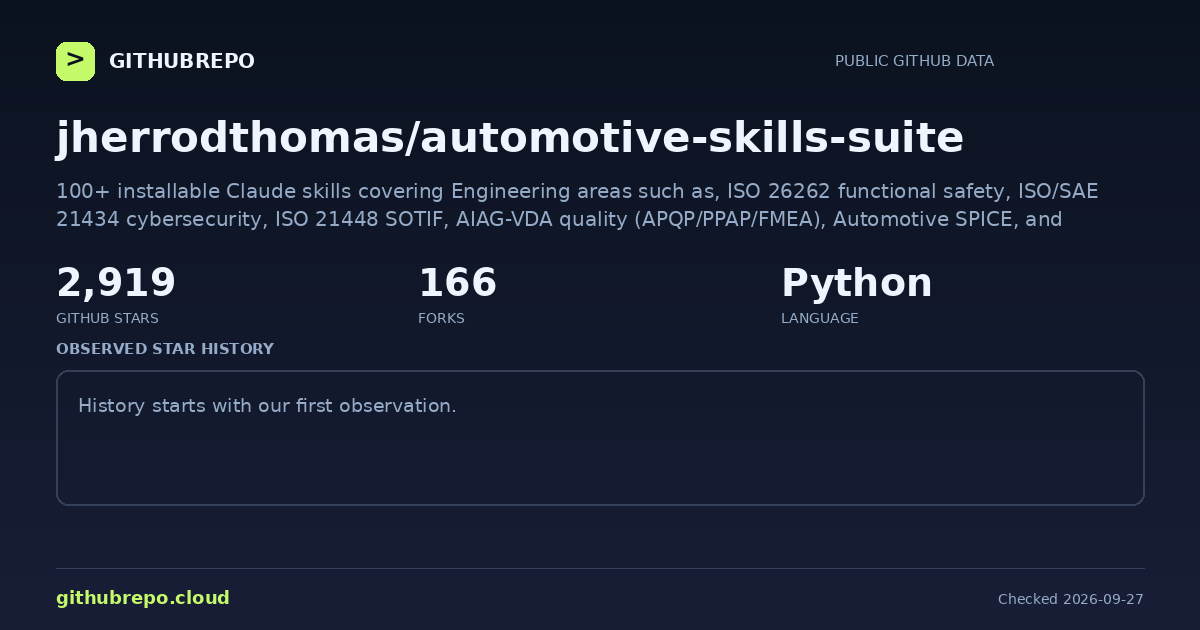Select the 'History starts with our first observation' text
1200x630 pixels.
267,406
